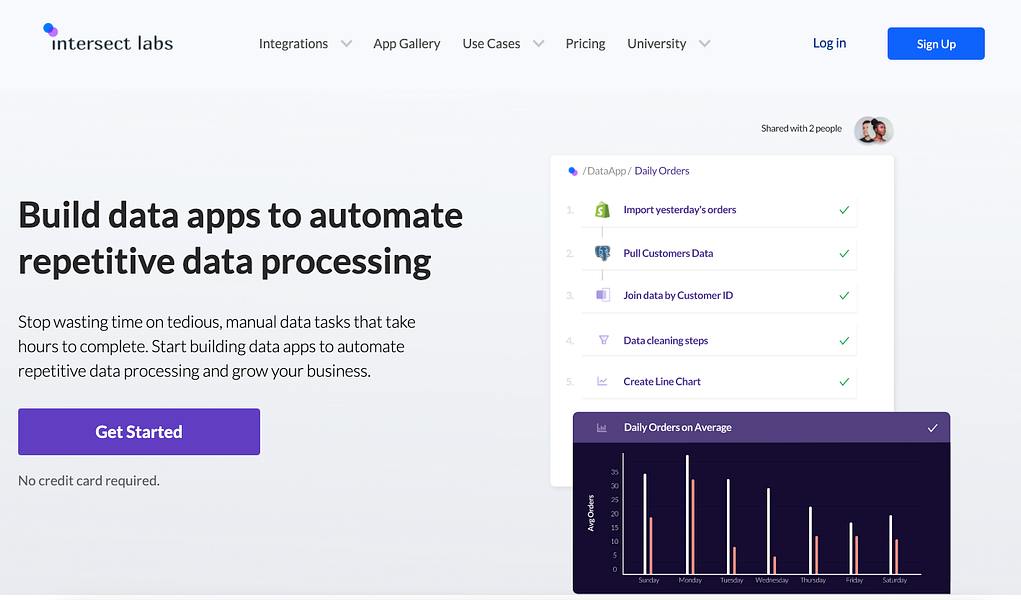Click Shared with 2 people text
This screenshot has height=600, width=1021.
point(802,128)
